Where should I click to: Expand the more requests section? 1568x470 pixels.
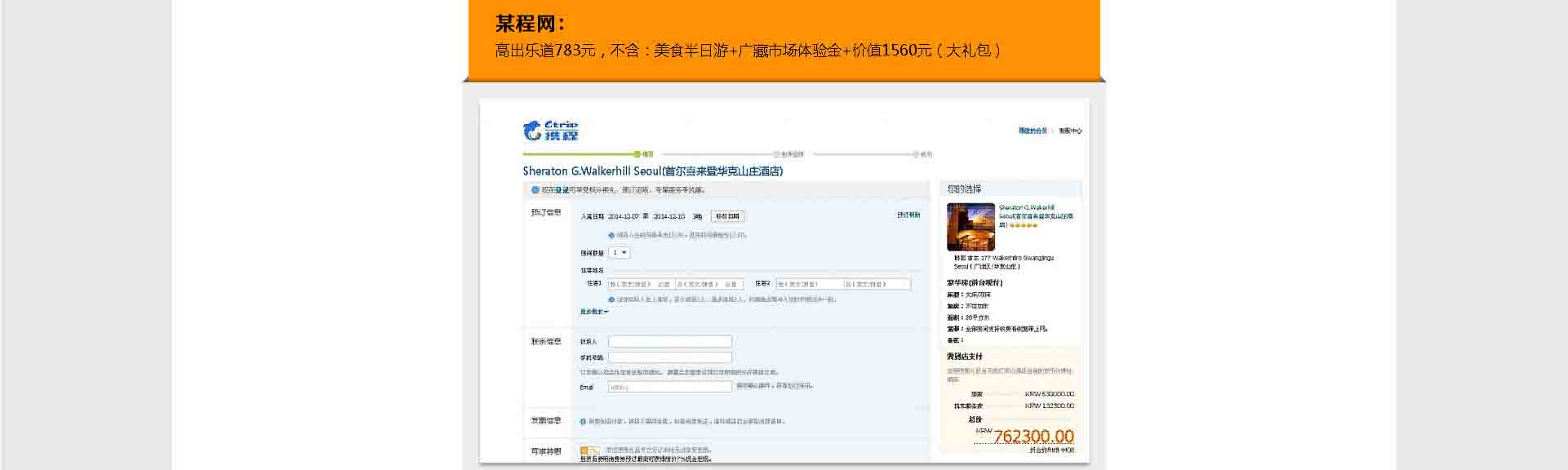(x=594, y=312)
